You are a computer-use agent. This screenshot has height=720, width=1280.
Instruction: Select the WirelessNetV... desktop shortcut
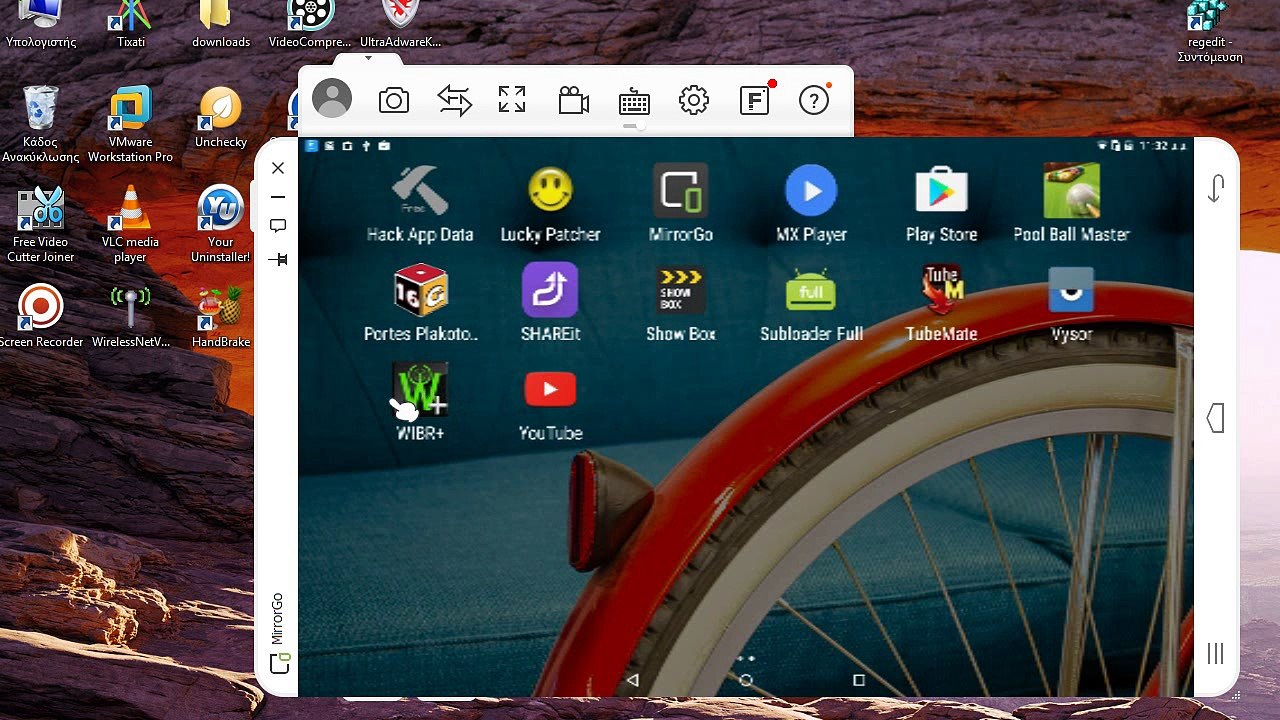(131, 317)
